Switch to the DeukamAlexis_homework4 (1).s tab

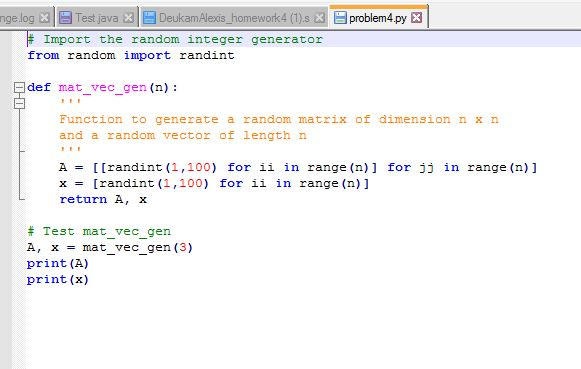(233, 17)
